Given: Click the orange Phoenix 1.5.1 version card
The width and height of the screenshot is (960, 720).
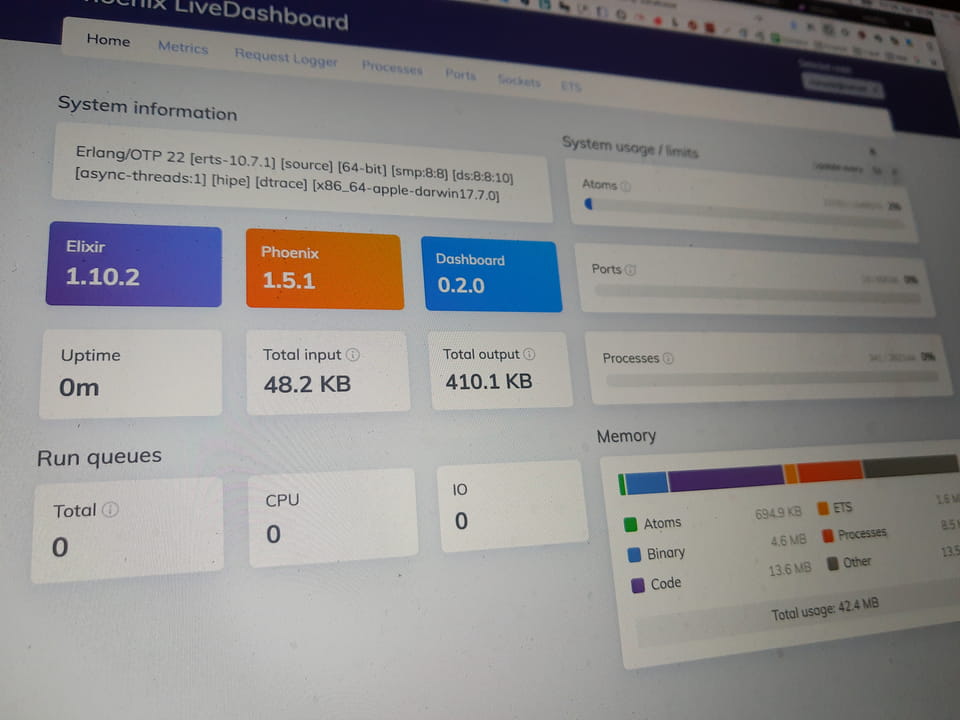Looking at the screenshot, I should pyautogui.click(x=324, y=270).
